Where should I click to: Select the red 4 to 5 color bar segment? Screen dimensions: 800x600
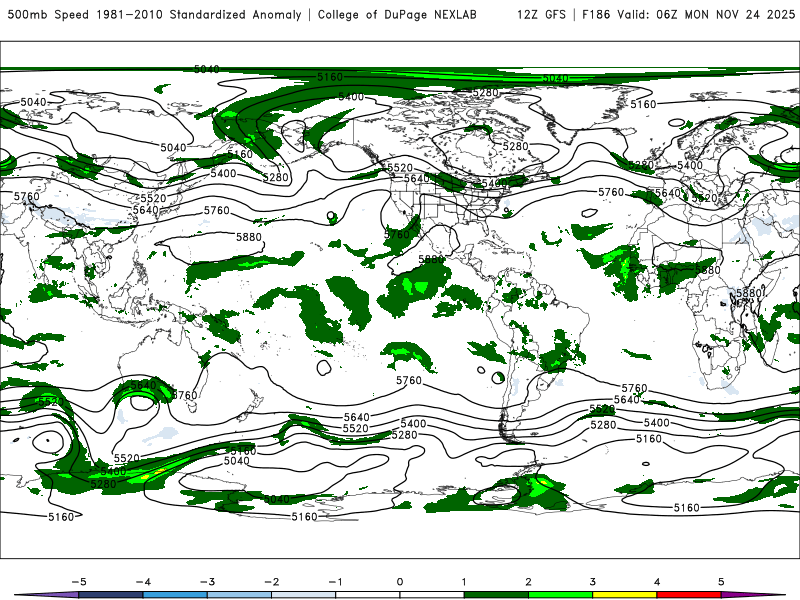click(x=689, y=595)
